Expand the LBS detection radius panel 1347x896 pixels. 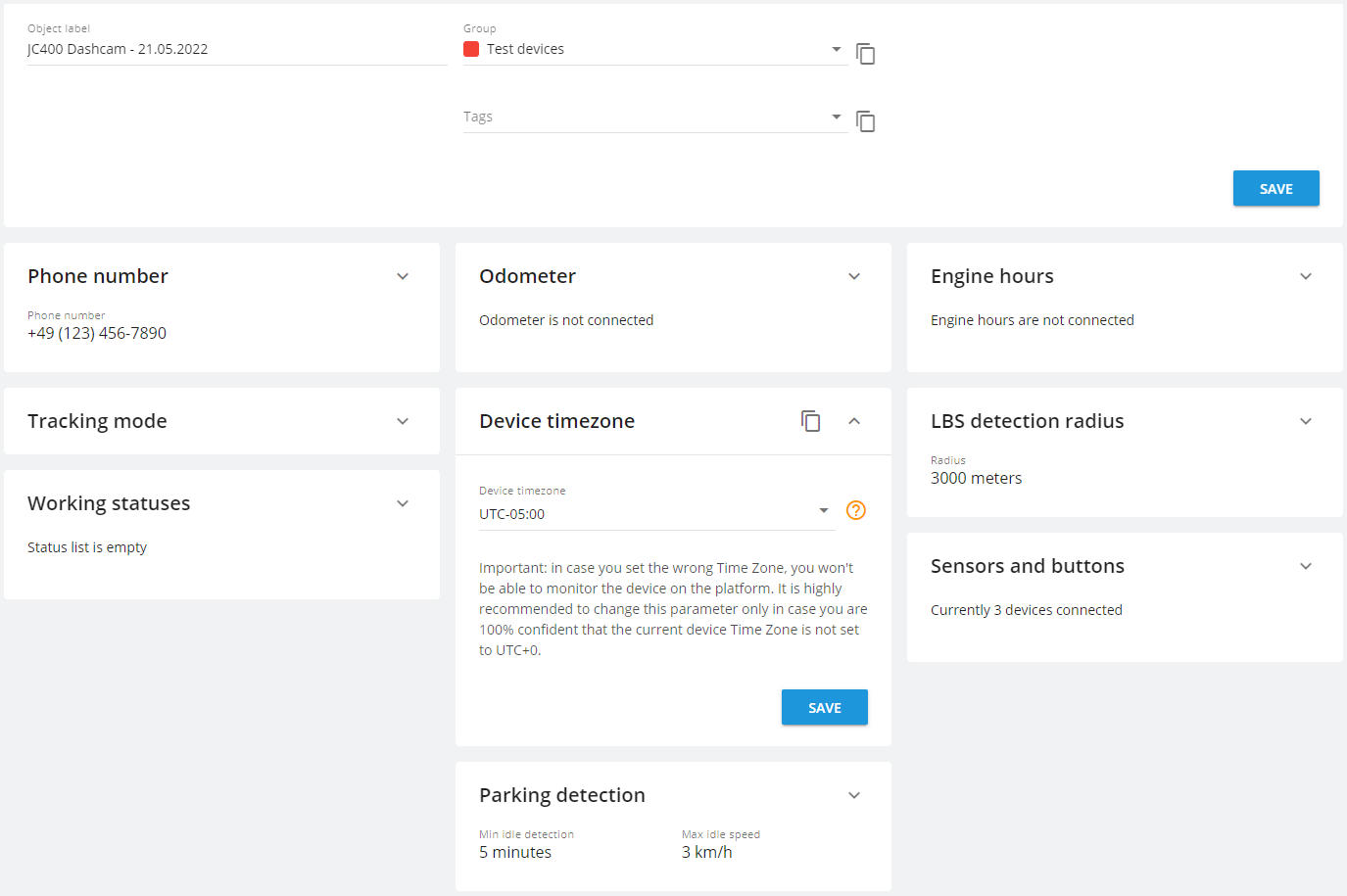coord(1306,421)
